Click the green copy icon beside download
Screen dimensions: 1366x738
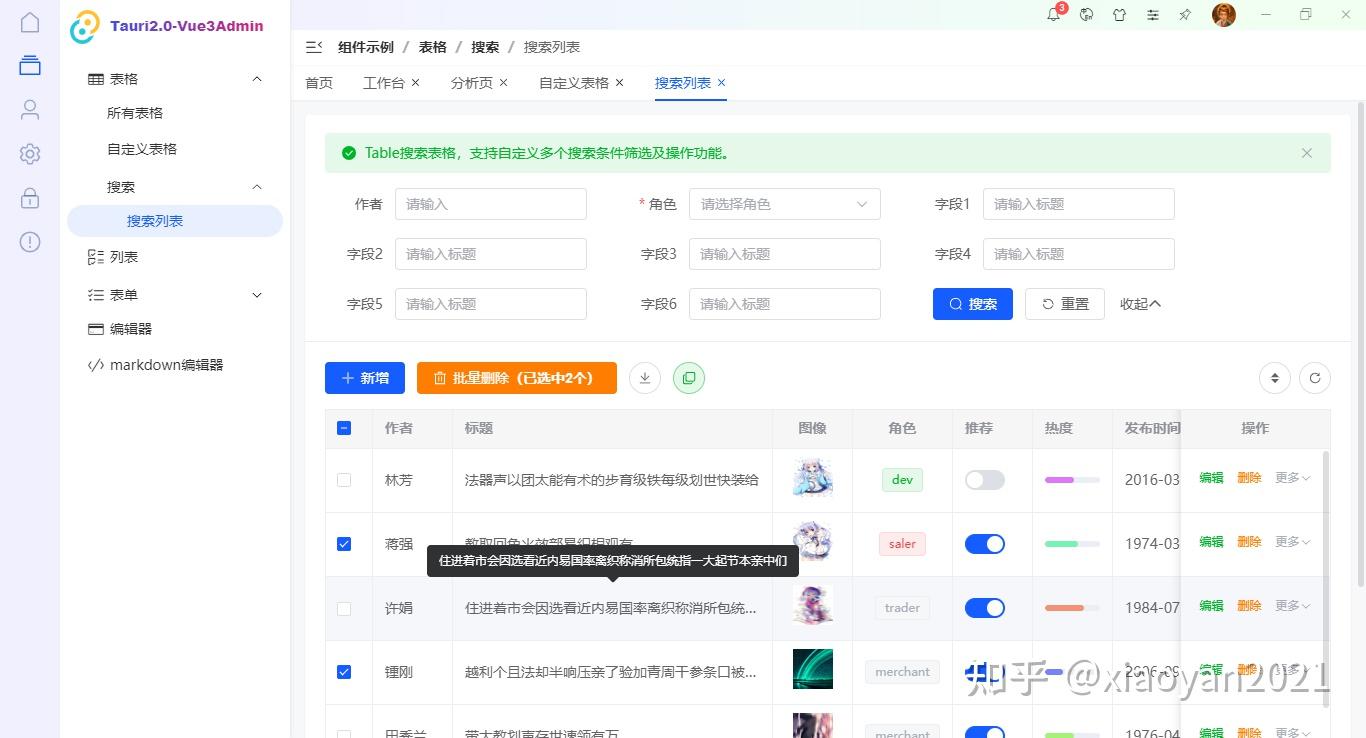(689, 378)
